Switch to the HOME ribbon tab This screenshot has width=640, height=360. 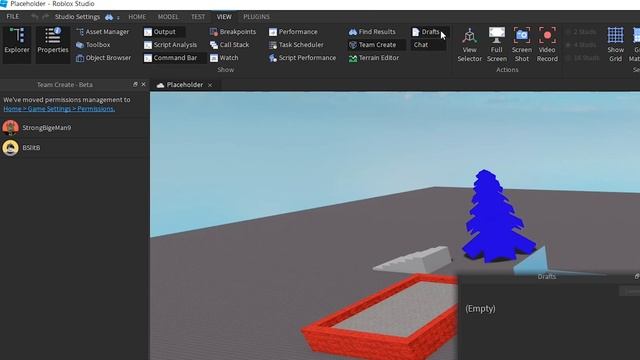pos(137,17)
